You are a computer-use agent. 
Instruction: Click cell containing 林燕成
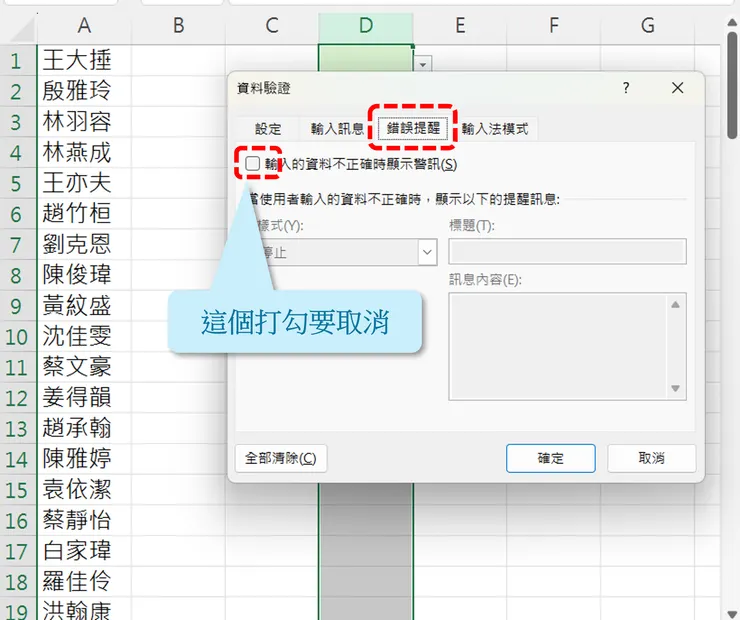(84, 152)
